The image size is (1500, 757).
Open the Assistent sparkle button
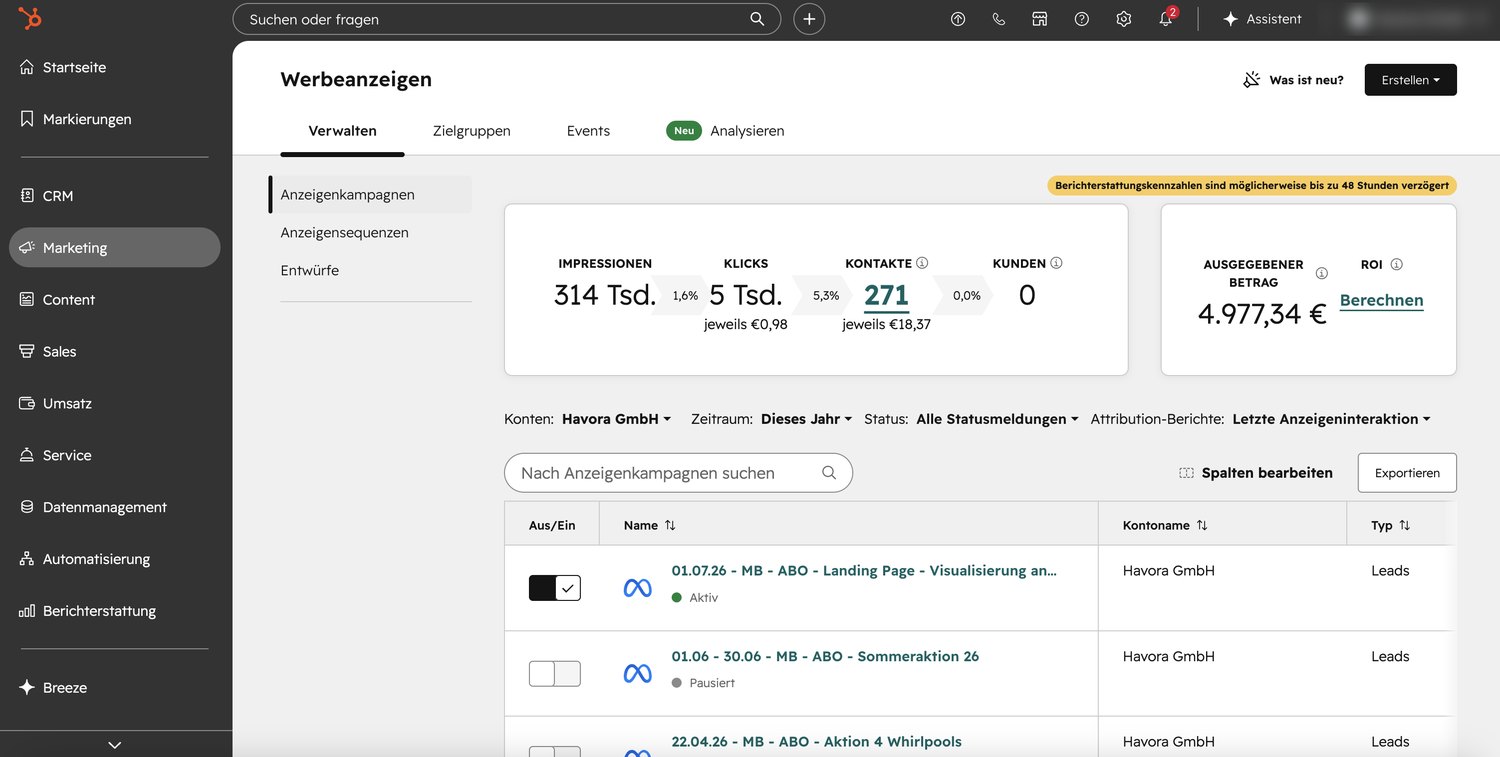(x=1262, y=19)
